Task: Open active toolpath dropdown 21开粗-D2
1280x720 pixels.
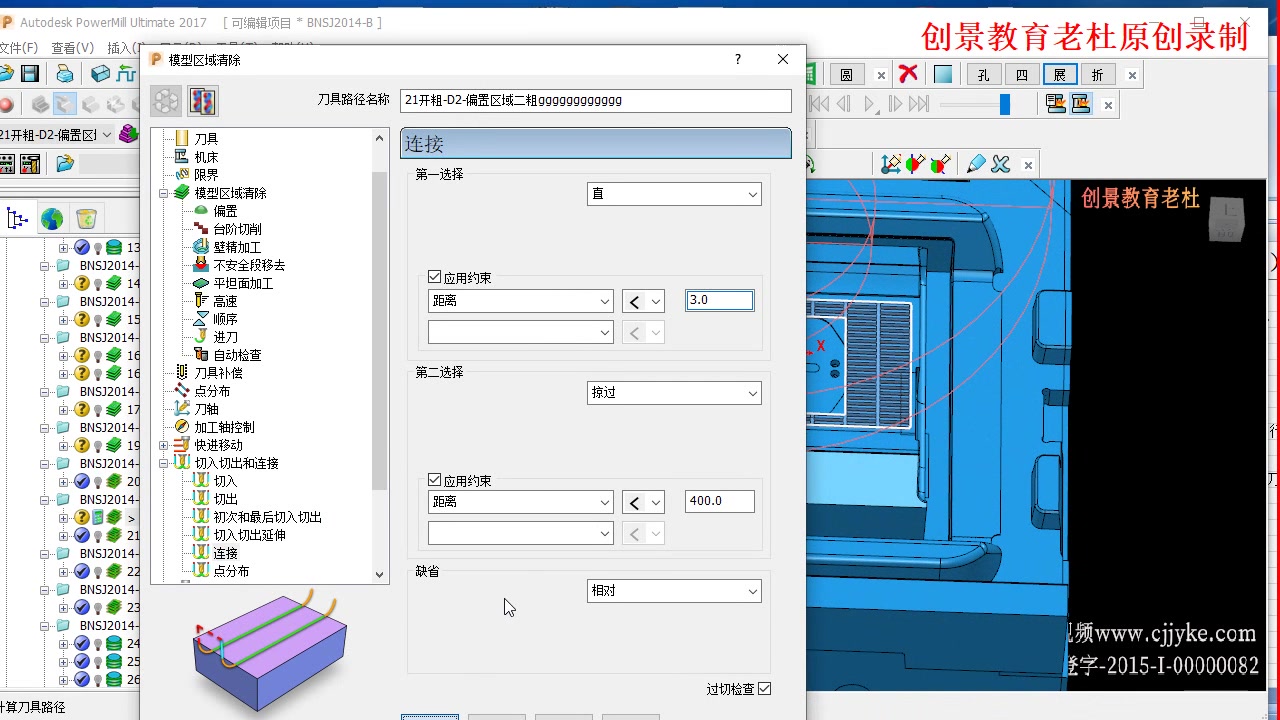Action: click(56, 135)
